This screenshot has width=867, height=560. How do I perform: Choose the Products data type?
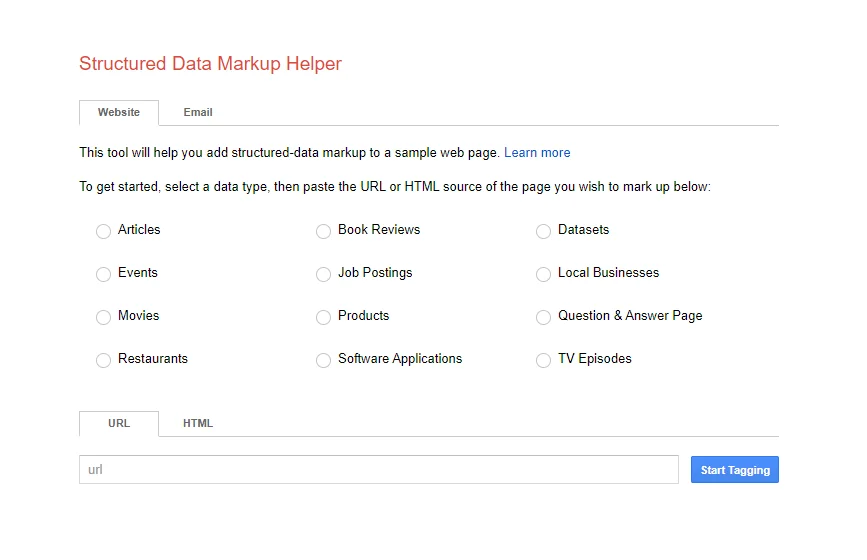[x=323, y=317]
